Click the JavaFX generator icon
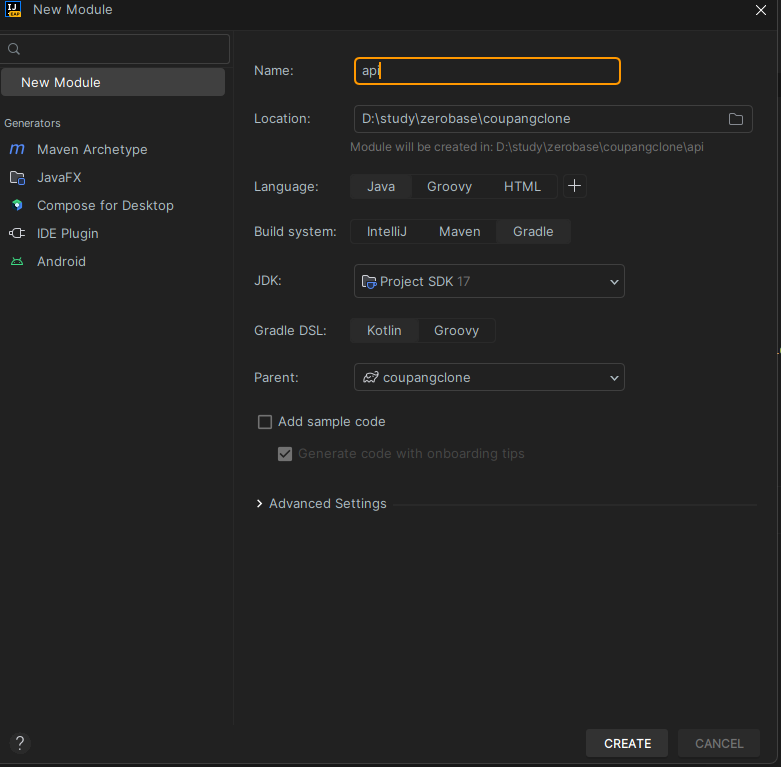781x767 pixels. point(17,177)
